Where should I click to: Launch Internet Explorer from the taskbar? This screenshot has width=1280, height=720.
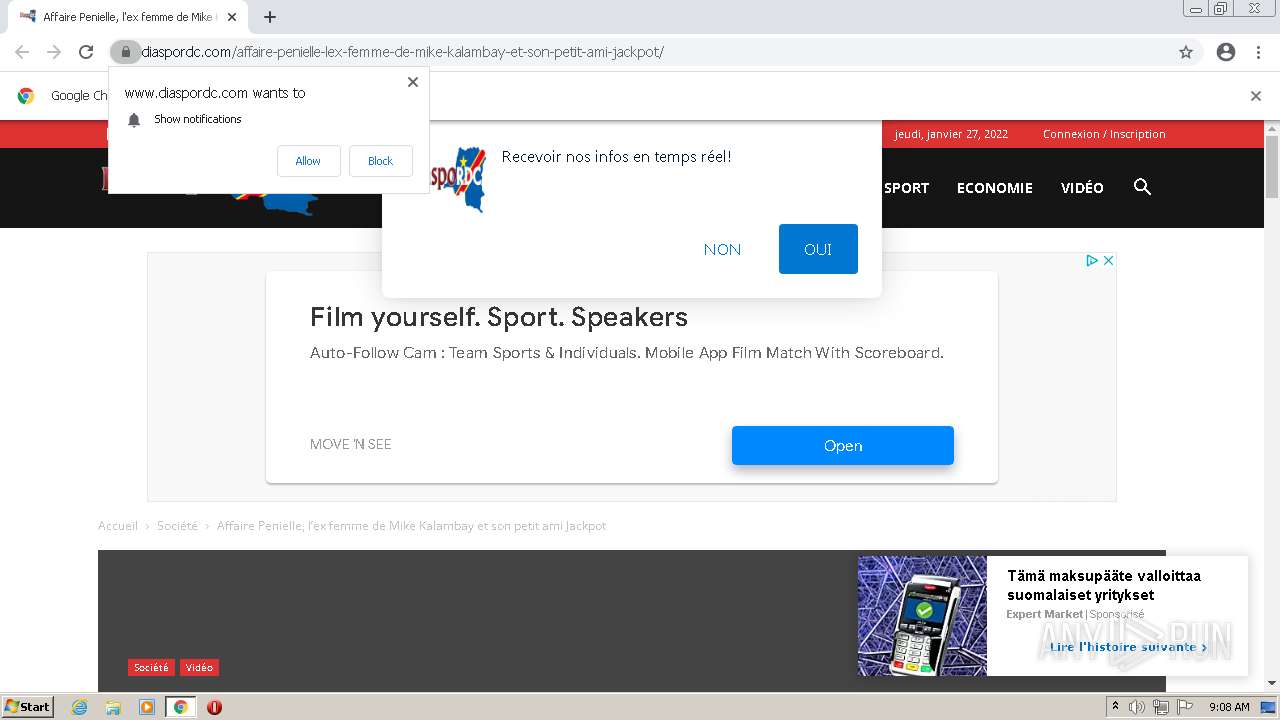(x=80, y=707)
